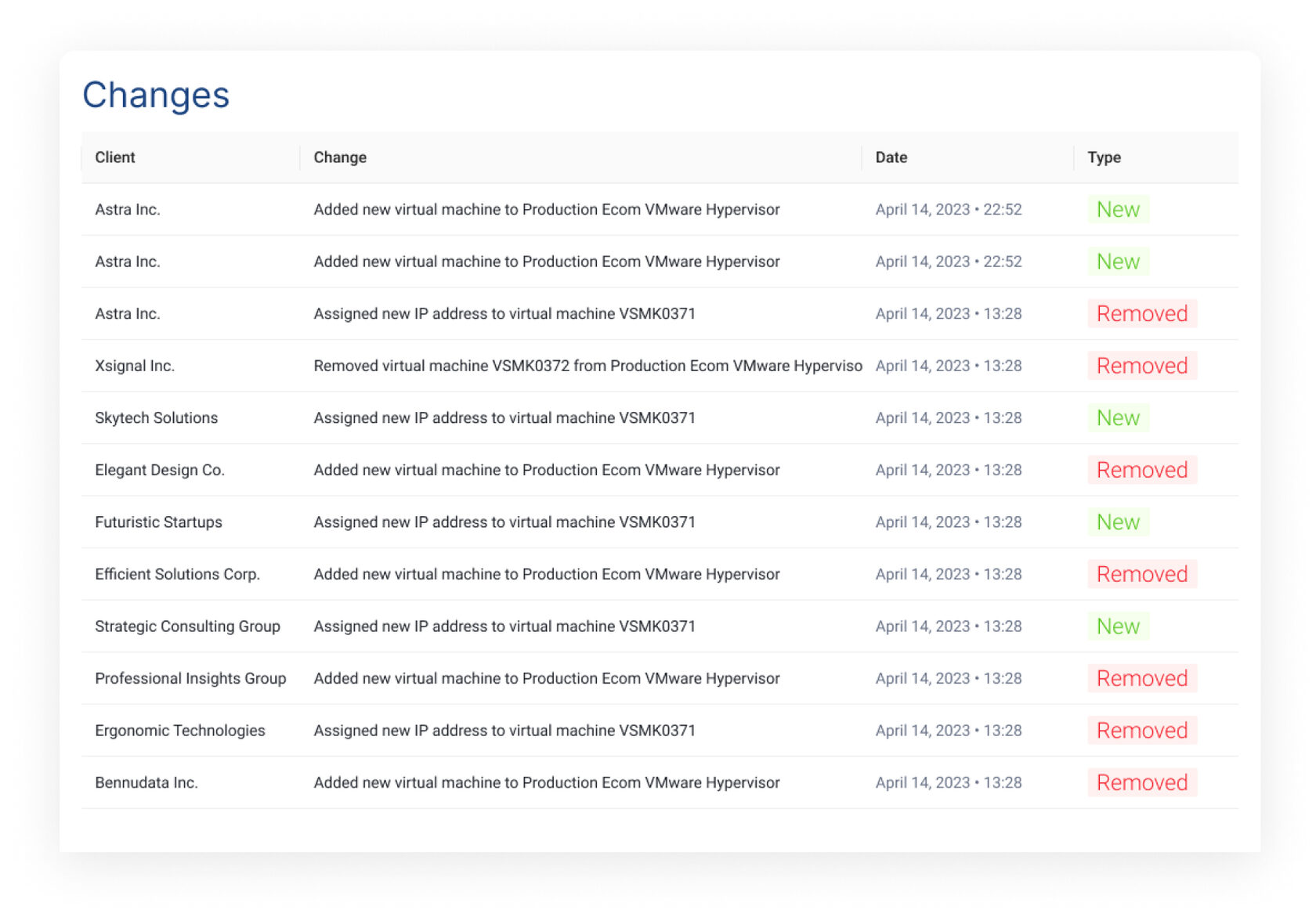
Task: Open the Ergonomic Technologies client name
Action: tap(180, 731)
